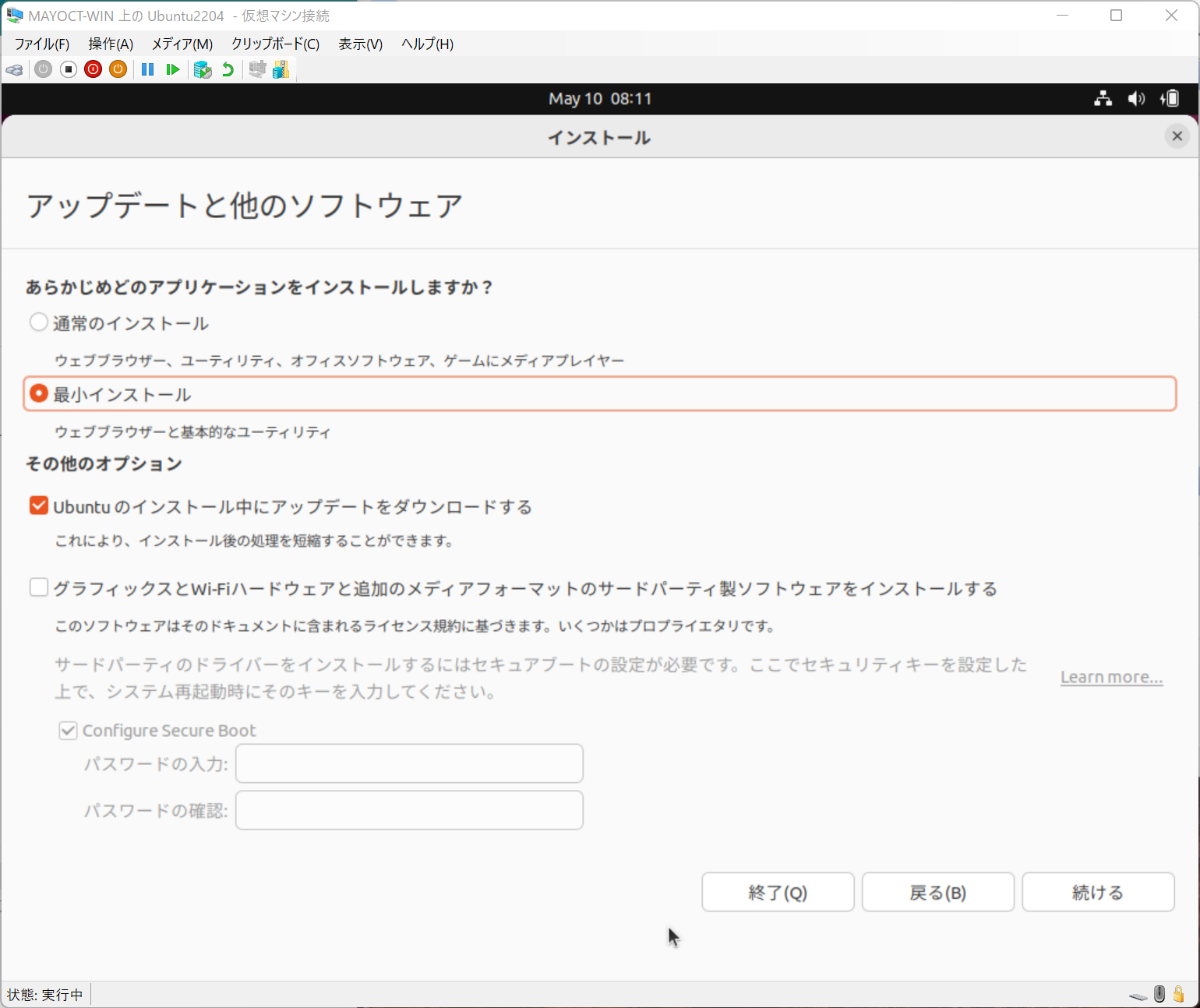Open the calendar by clicking May 10 08:11
The image size is (1200, 1008).
(x=600, y=99)
